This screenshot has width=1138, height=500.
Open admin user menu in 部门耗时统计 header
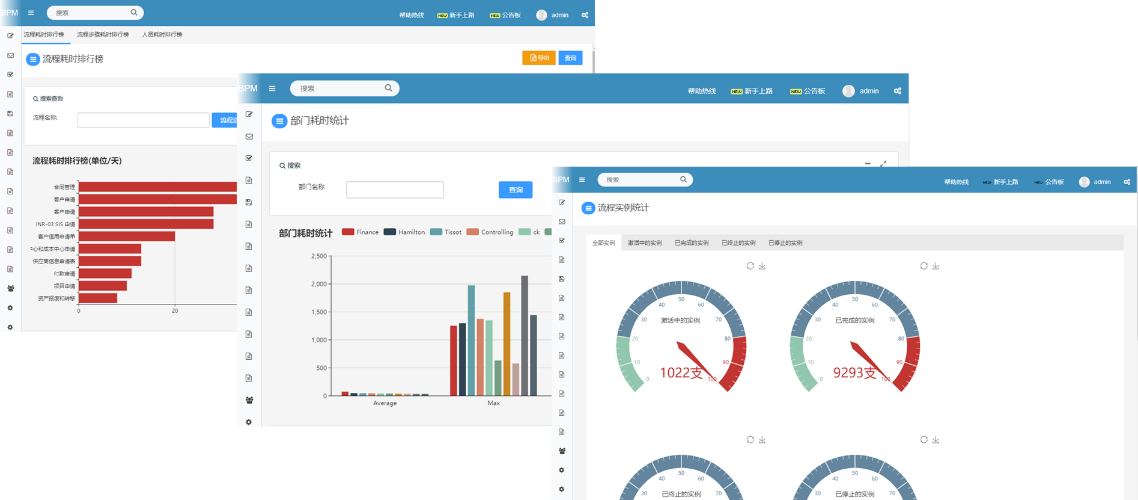[x=861, y=91]
